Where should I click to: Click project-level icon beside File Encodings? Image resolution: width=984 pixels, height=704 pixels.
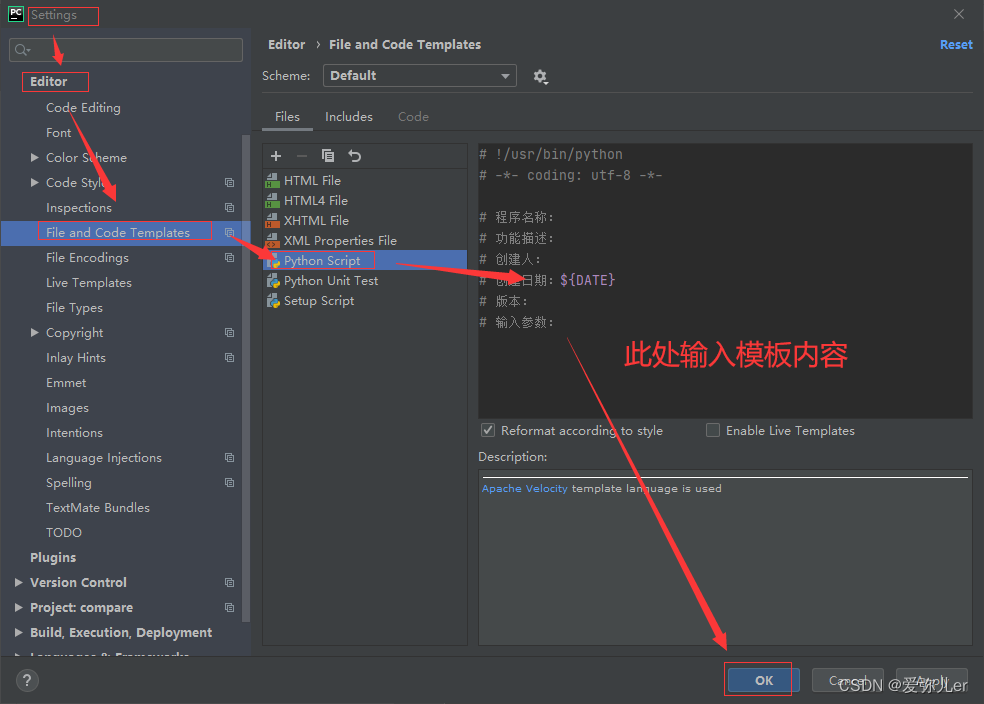pyautogui.click(x=230, y=258)
